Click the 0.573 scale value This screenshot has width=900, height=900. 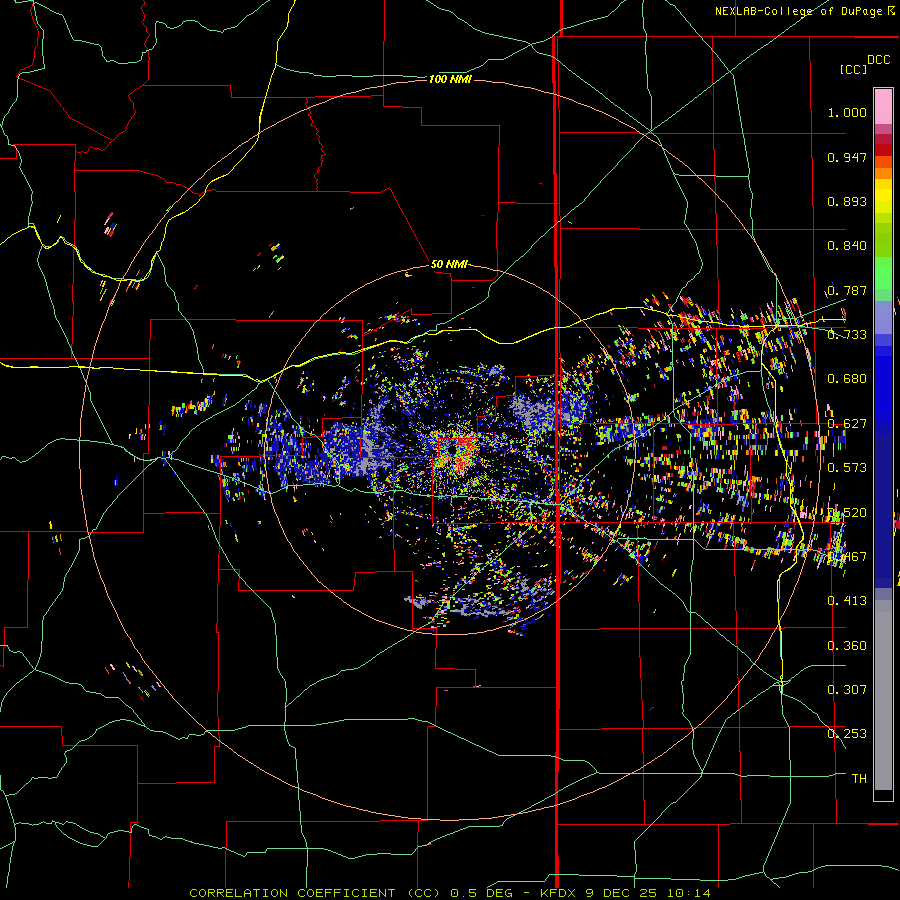pyautogui.click(x=847, y=468)
